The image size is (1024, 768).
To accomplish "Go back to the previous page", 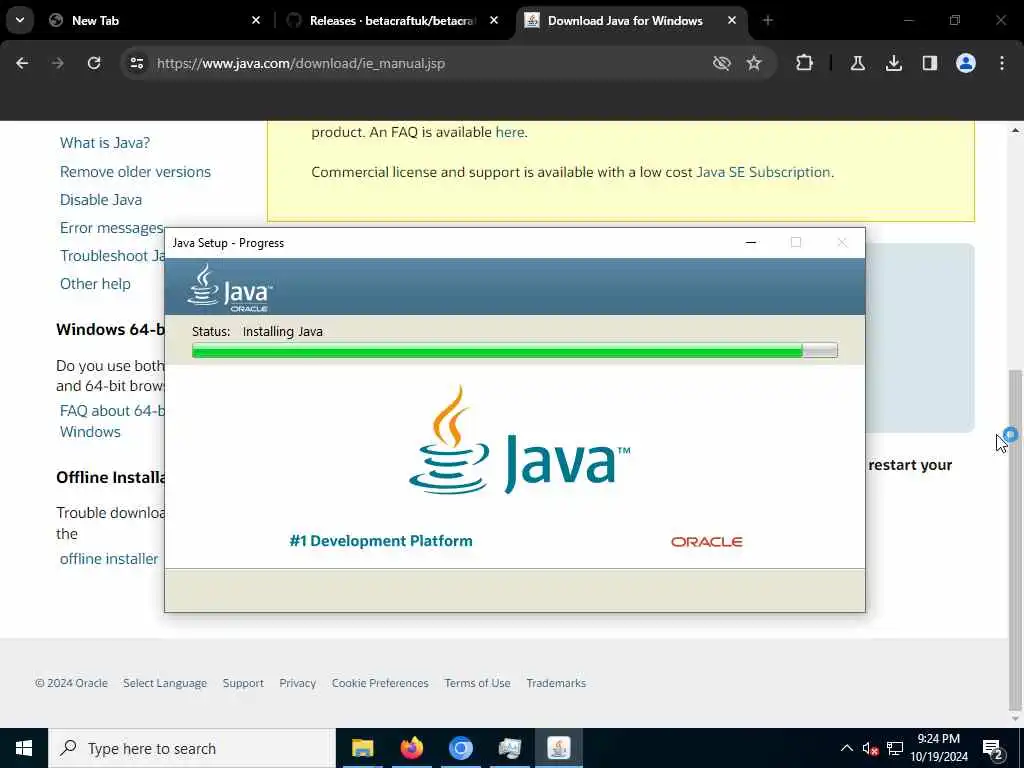I will [22, 63].
